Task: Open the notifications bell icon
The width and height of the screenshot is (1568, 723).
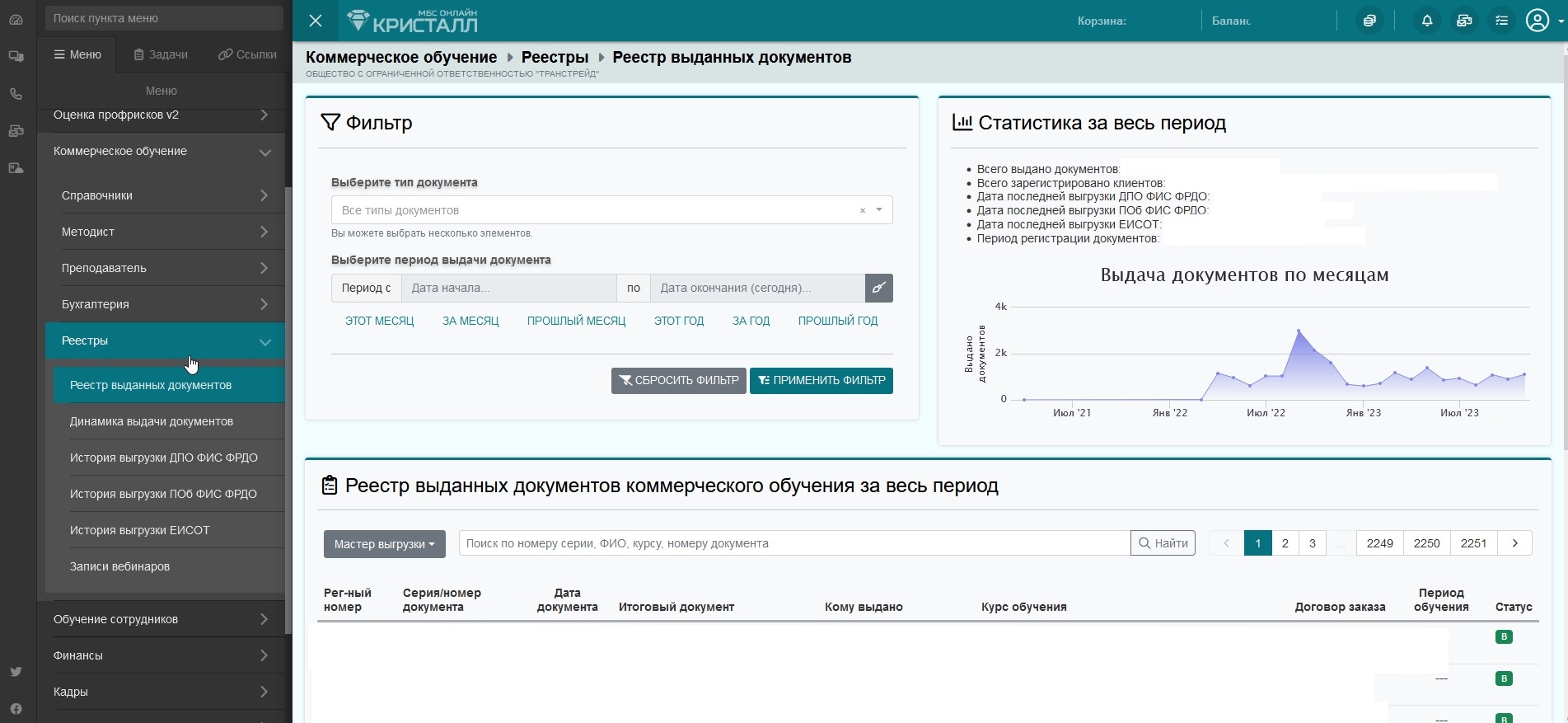Action: pyautogui.click(x=1427, y=21)
